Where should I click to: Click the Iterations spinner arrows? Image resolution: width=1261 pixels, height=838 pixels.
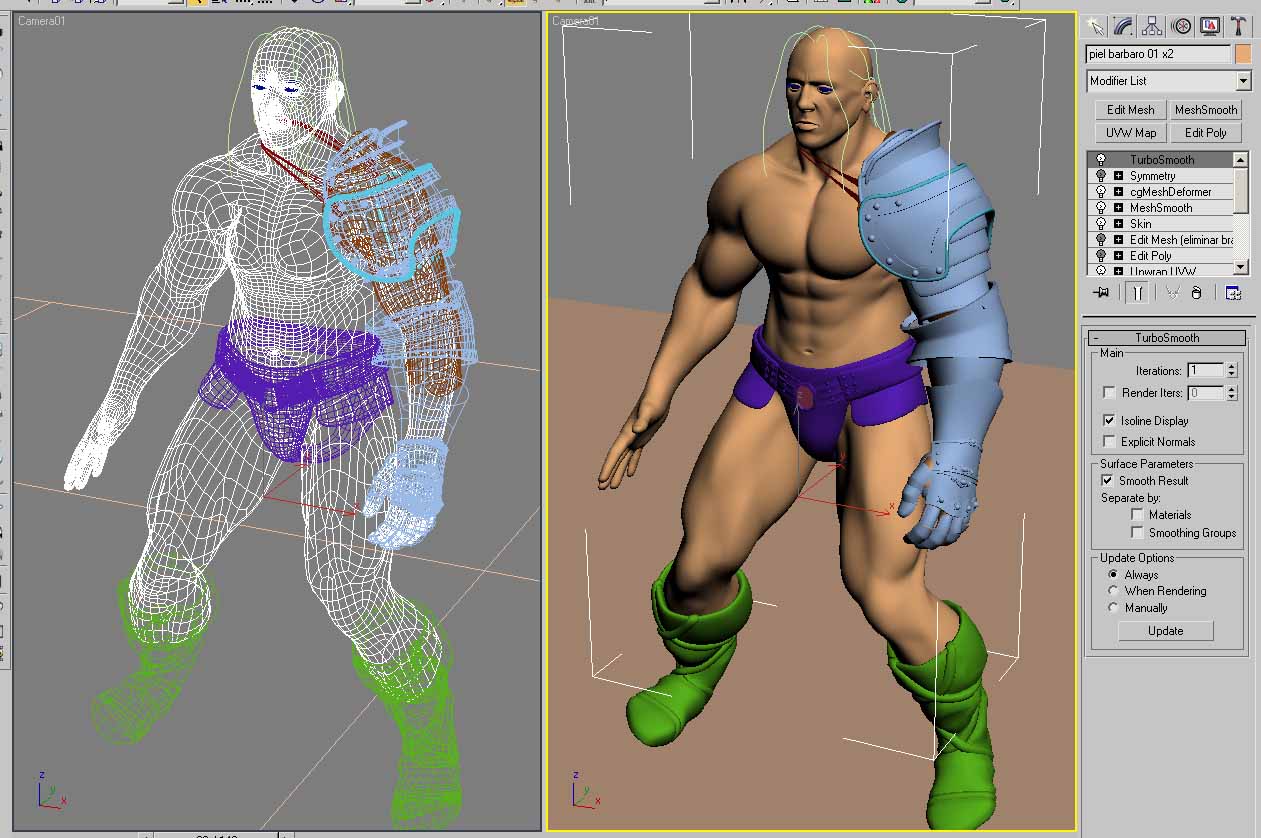point(1231,370)
